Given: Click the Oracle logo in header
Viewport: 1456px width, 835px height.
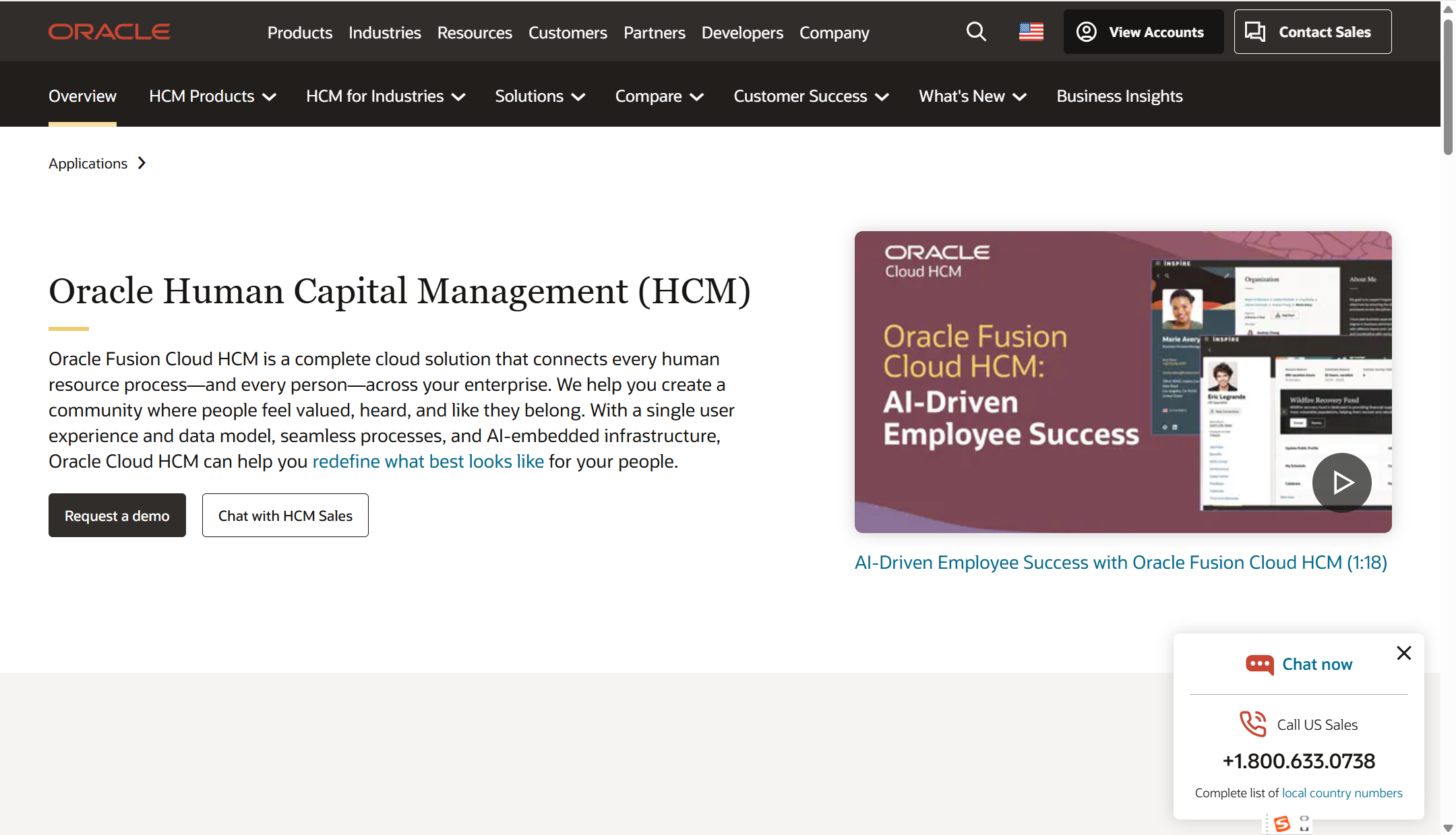Looking at the screenshot, I should [109, 32].
